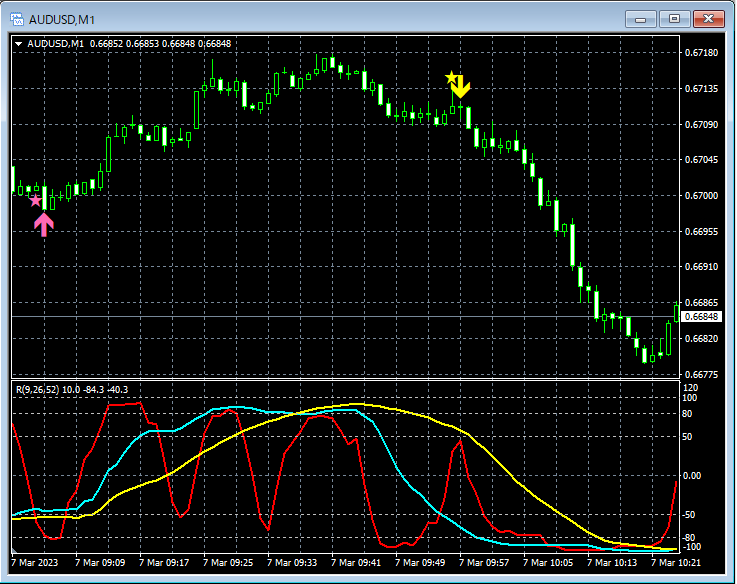The width and height of the screenshot is (737, 584).
Task: Click the chart window icon in title bar
Action: [19, 18]
